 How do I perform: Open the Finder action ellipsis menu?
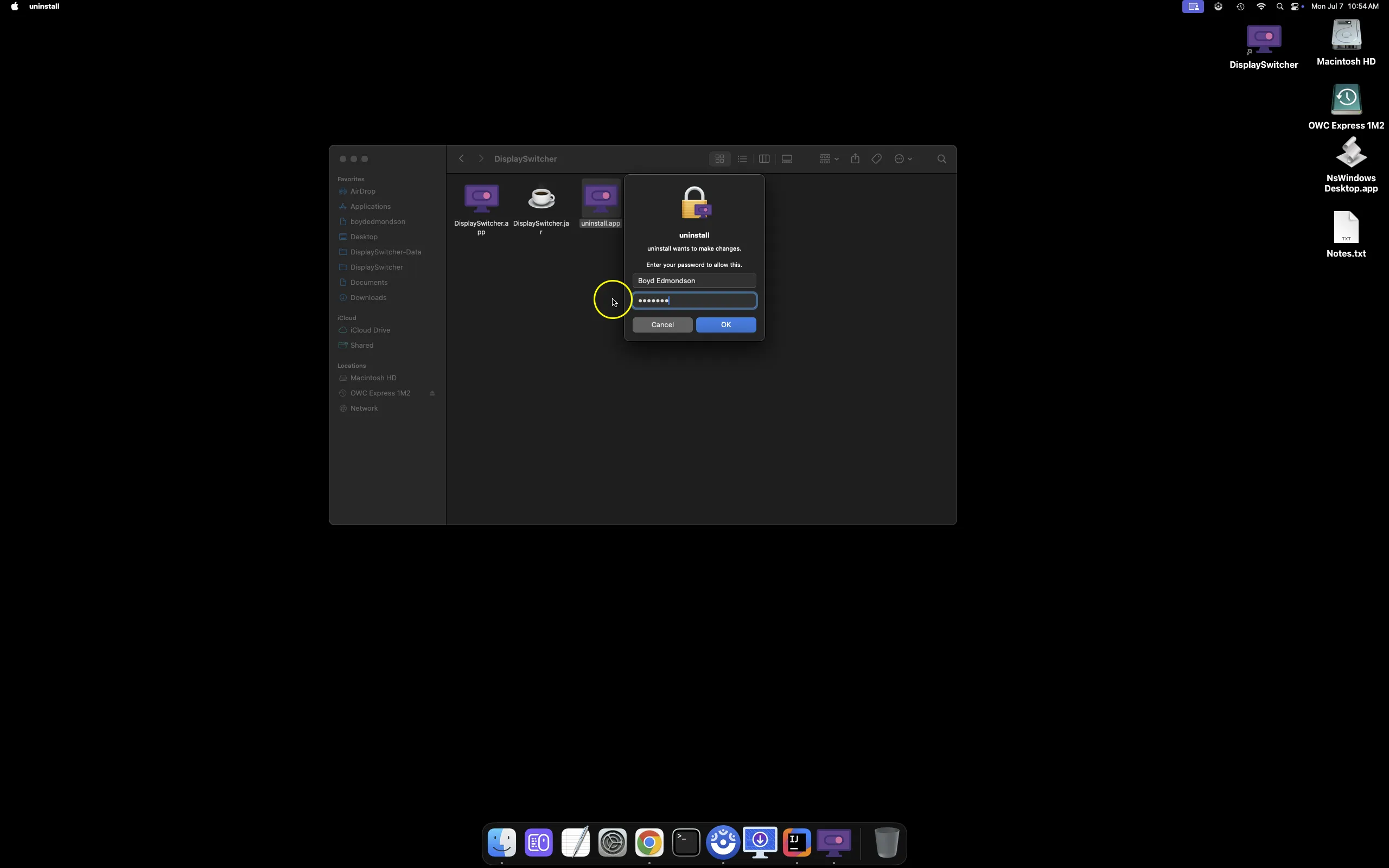point(903,159)
